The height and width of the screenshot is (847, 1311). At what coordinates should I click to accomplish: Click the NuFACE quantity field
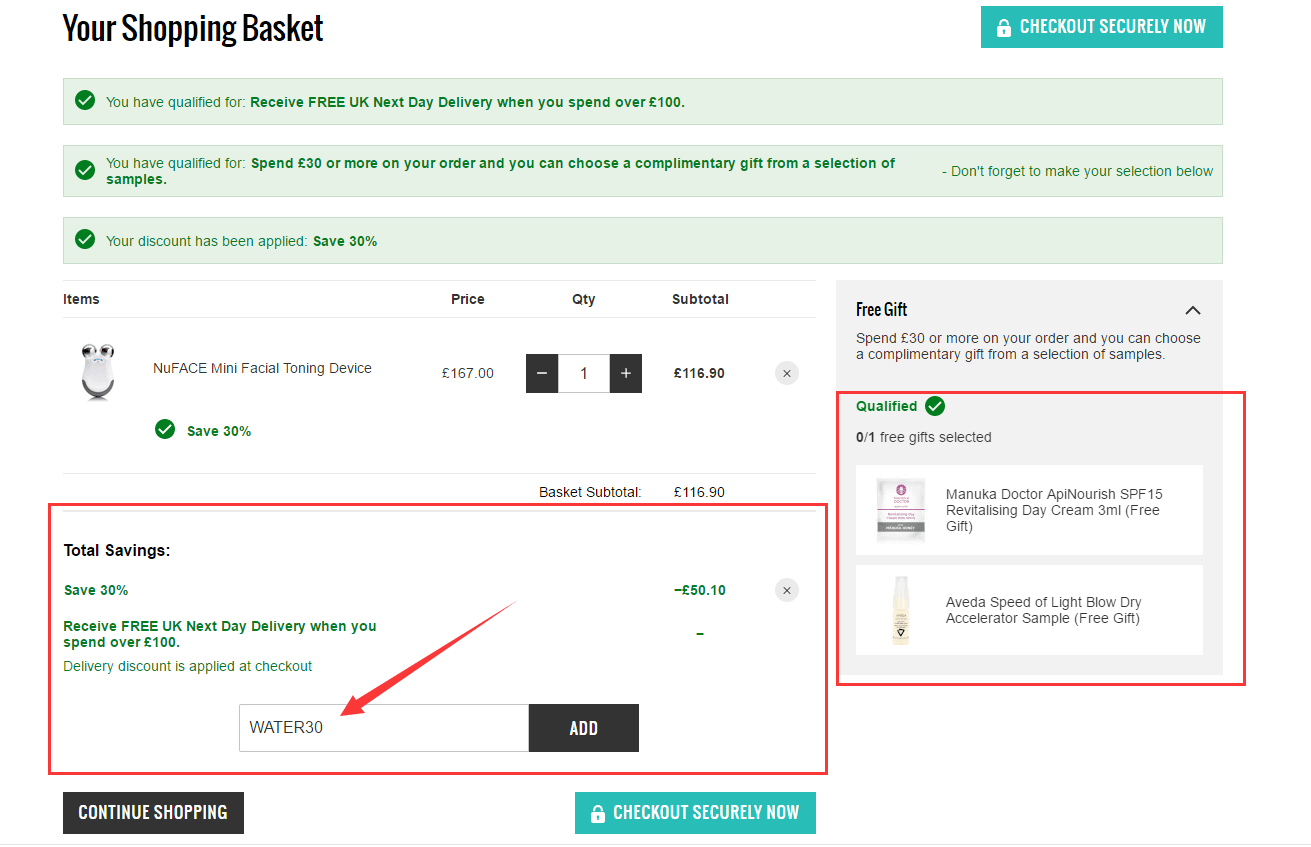coord(584,373)
